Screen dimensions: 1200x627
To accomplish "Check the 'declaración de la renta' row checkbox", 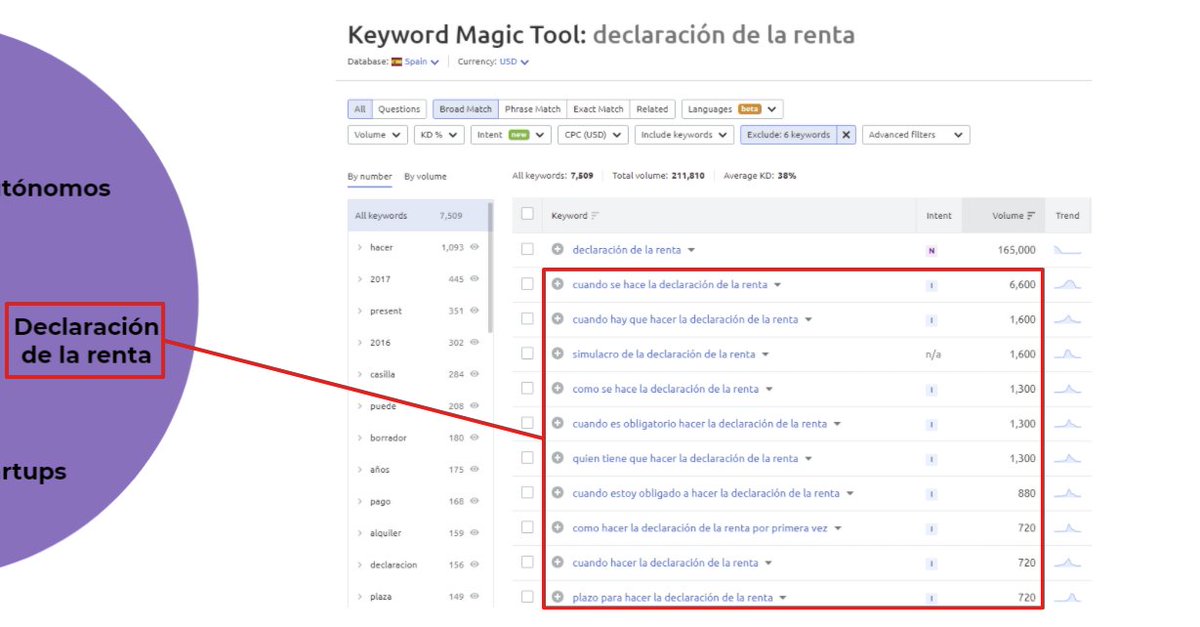I will [x=527, y=250].
